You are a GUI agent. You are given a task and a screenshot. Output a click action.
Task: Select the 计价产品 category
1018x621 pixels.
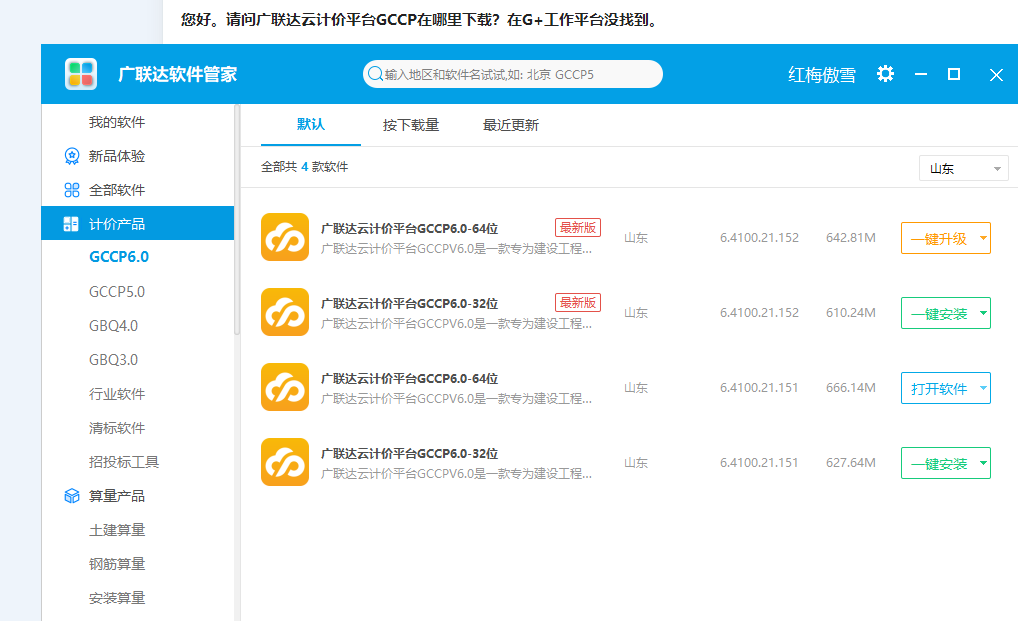pos(138,223)
